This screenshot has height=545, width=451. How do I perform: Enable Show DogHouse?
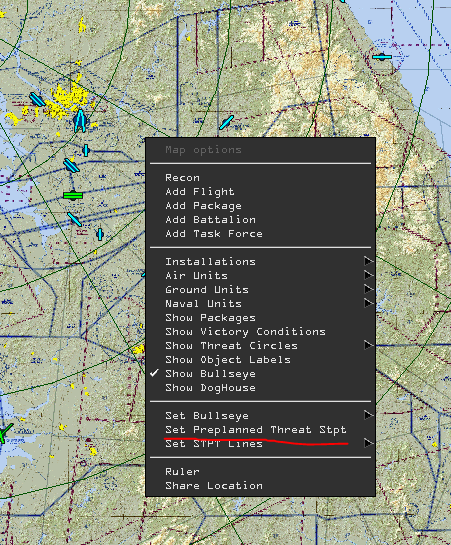(x=210, y=388)
